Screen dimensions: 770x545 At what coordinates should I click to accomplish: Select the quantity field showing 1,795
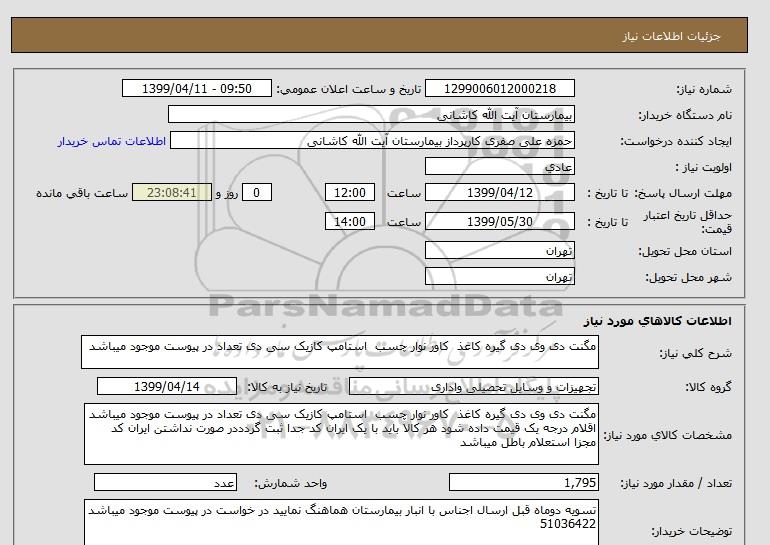click(523, 483)
